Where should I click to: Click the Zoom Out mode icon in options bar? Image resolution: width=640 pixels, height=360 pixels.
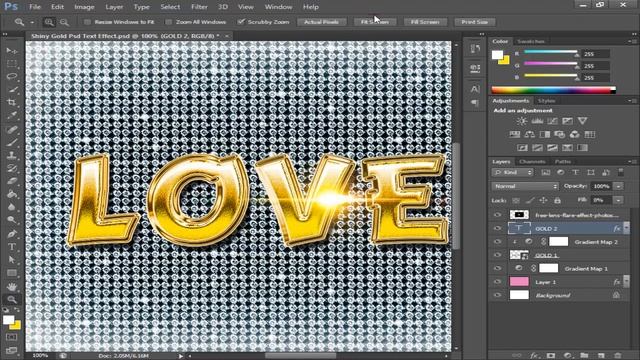pos(64,22)
